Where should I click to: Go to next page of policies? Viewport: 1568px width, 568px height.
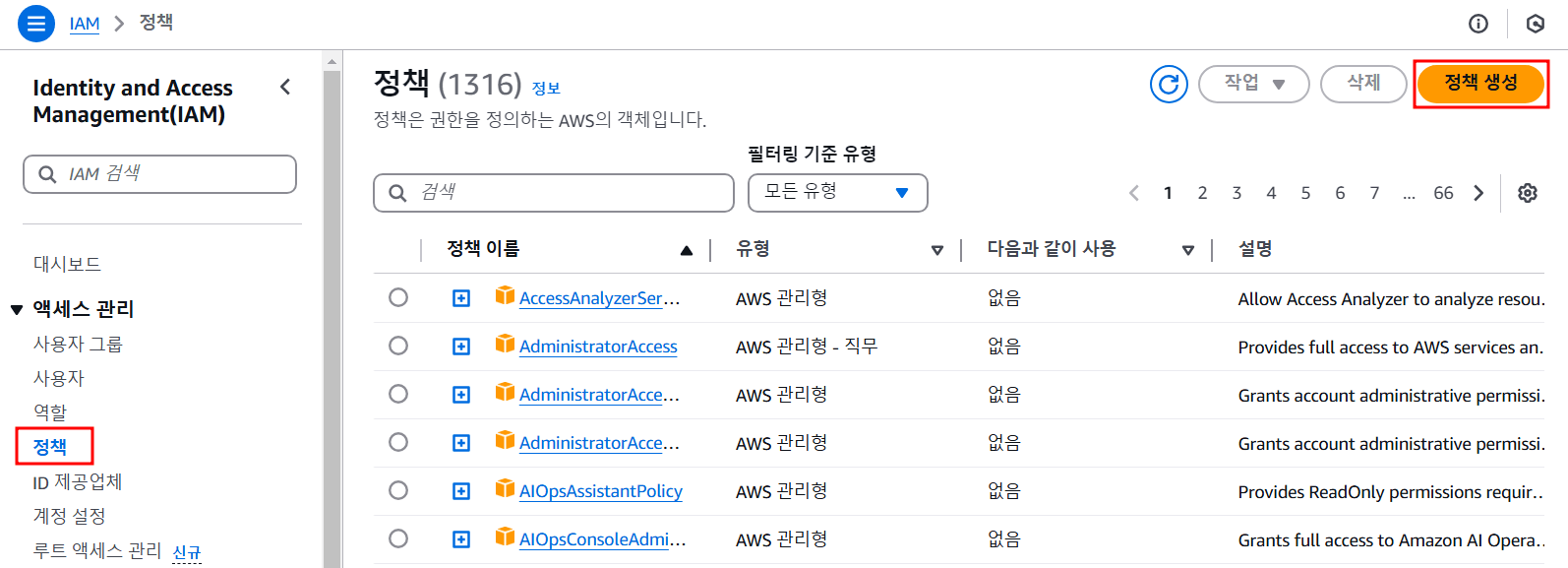tap(1478, 193)
